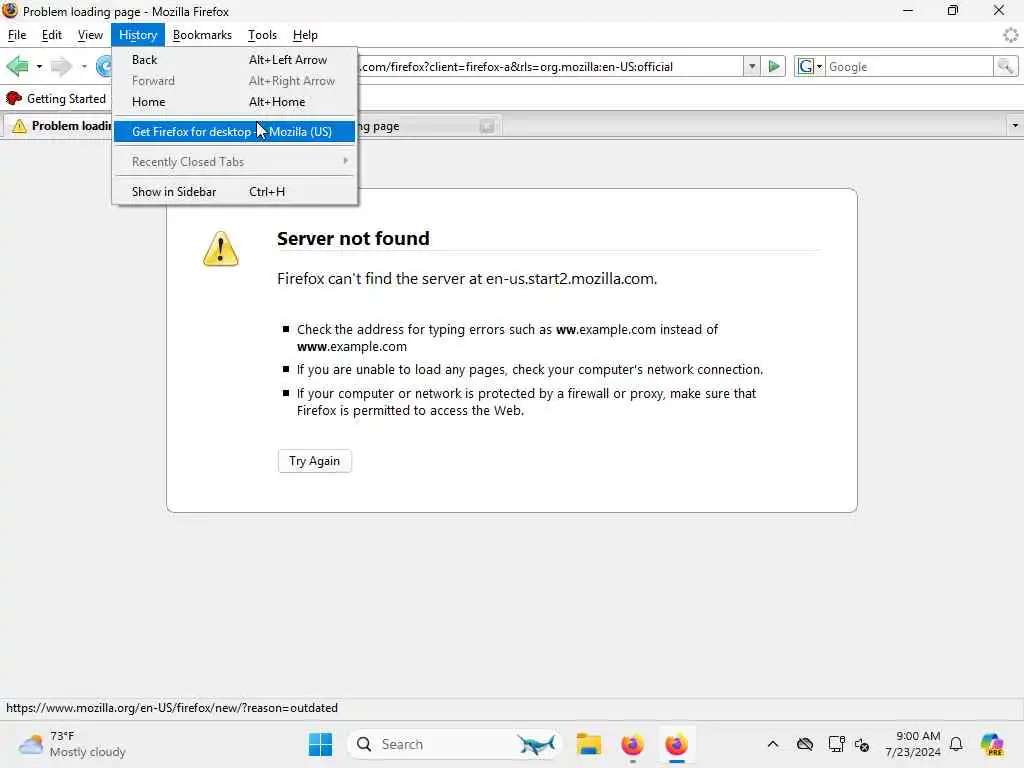This screenshot has height=768, width=1024.
Task: Click inside the Google search field
Action: pyautogui.click(x=909, y=67)
